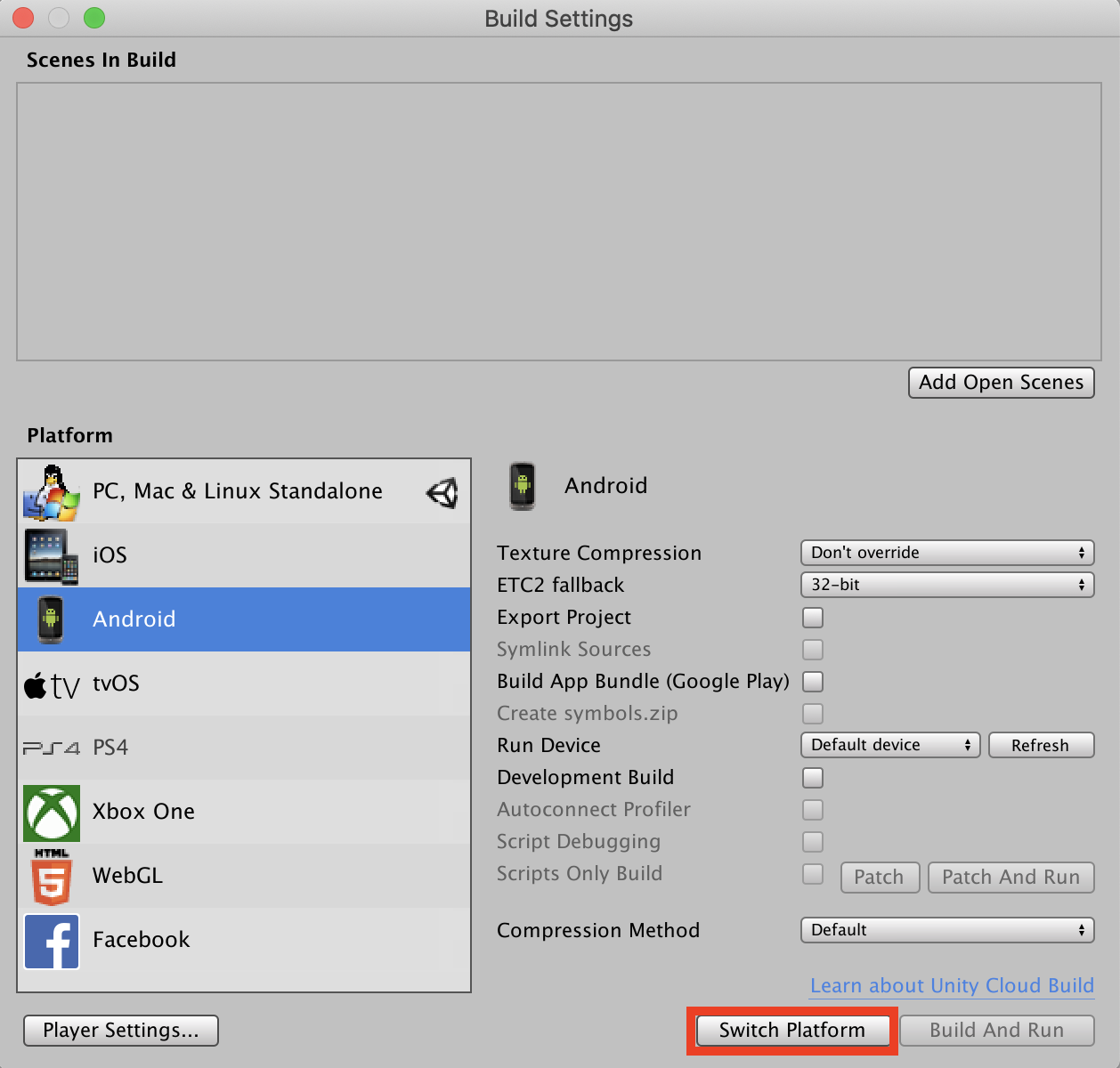Image resolution: width=1120 pixels, height=1068 pixels.
Task: Select the Android platform row label
Action: coord(134,619)
